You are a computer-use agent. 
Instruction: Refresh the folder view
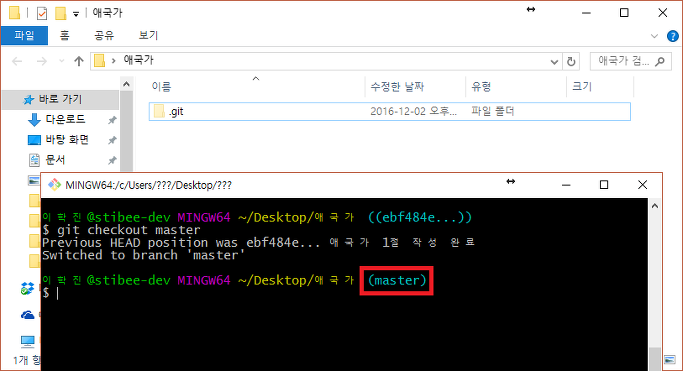point(571,62)
